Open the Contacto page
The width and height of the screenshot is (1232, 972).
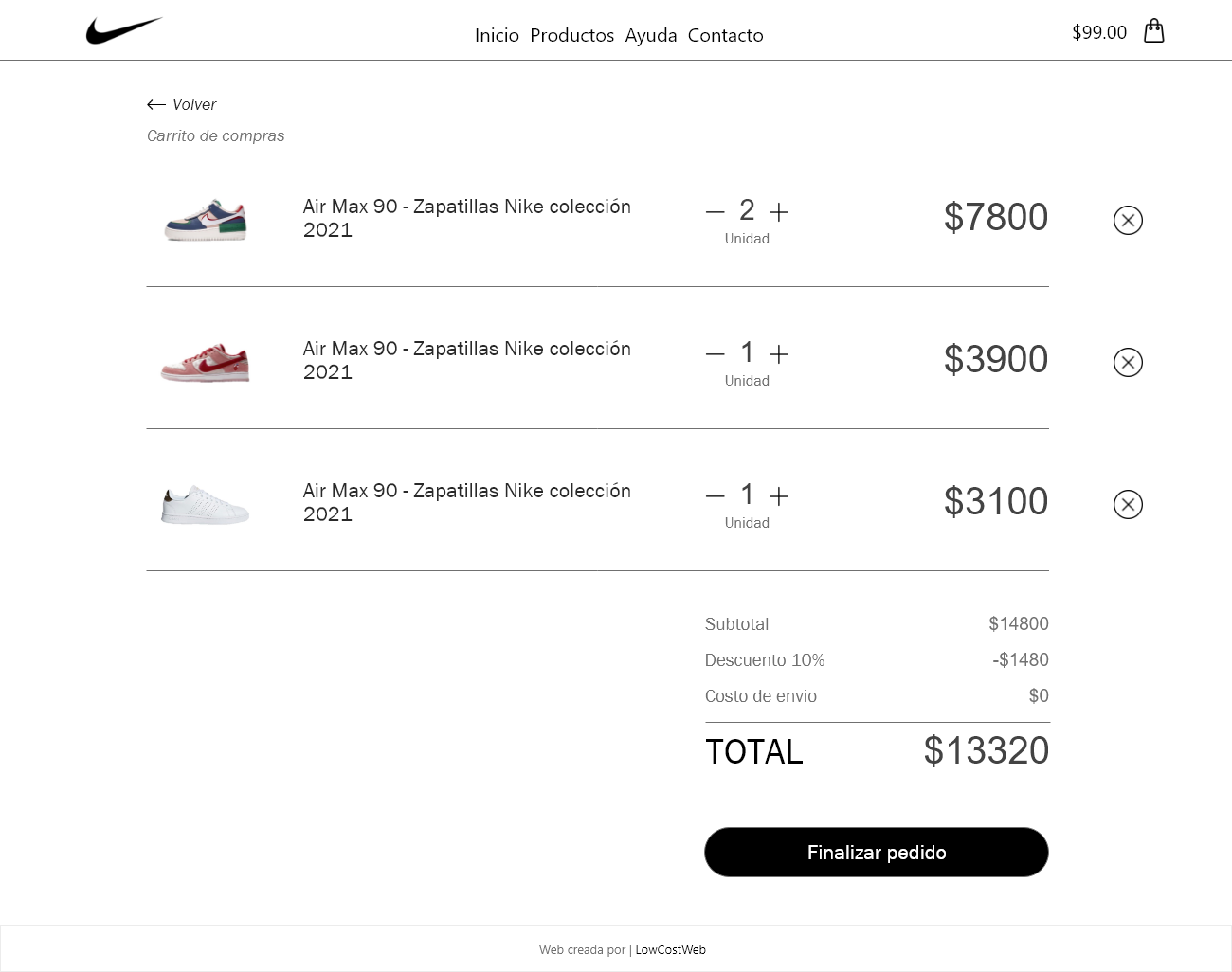[x=725, y=35]
